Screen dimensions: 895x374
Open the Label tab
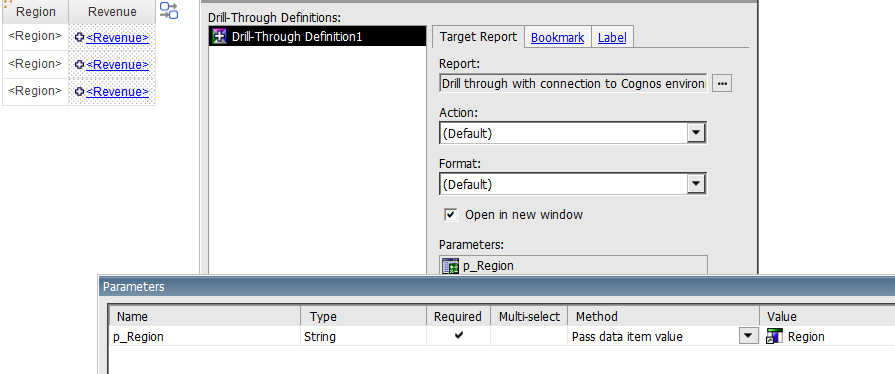[612, 38]
